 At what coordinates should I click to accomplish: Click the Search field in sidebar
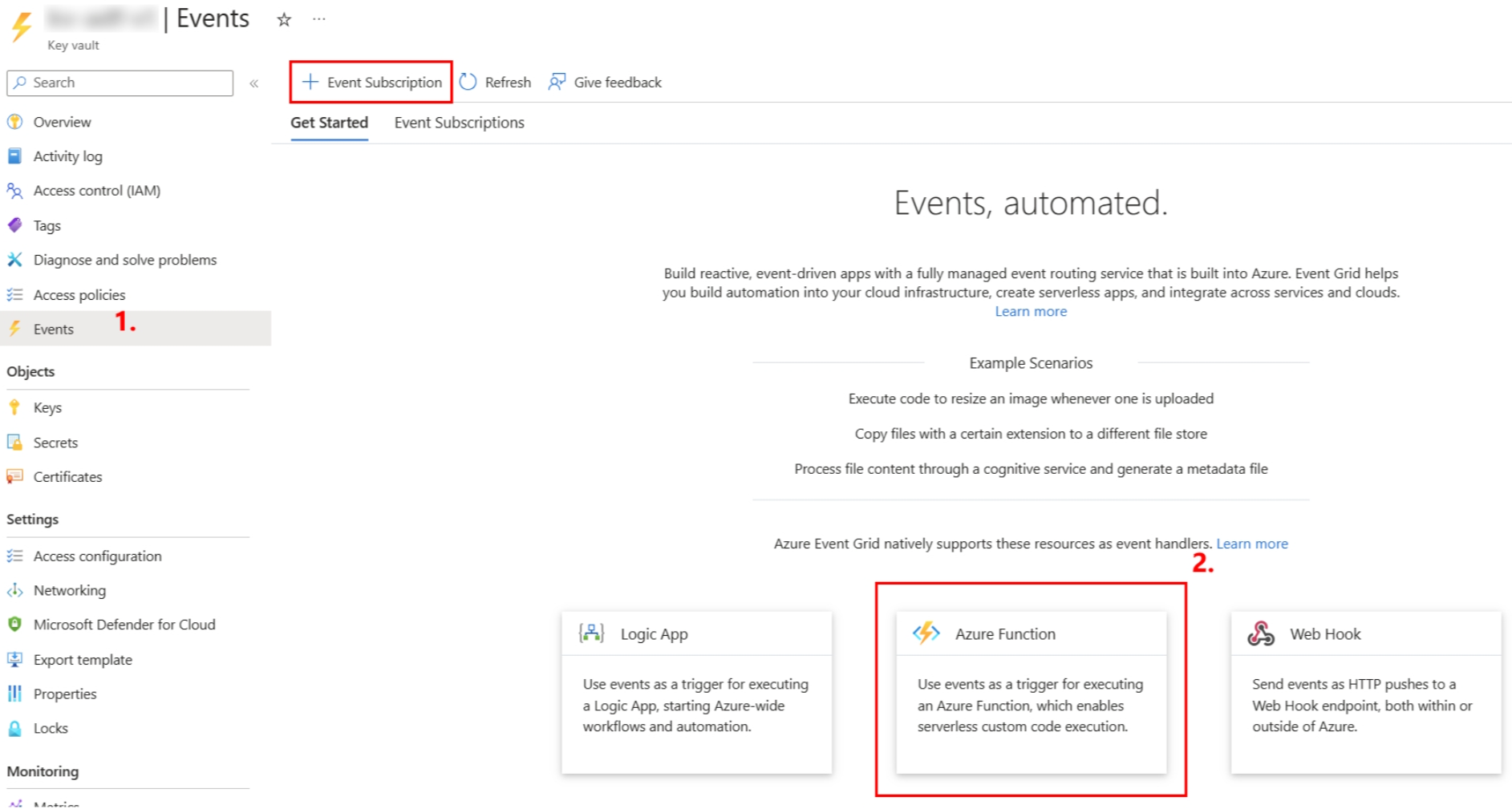pyautogui.click(x=128, y=83)
